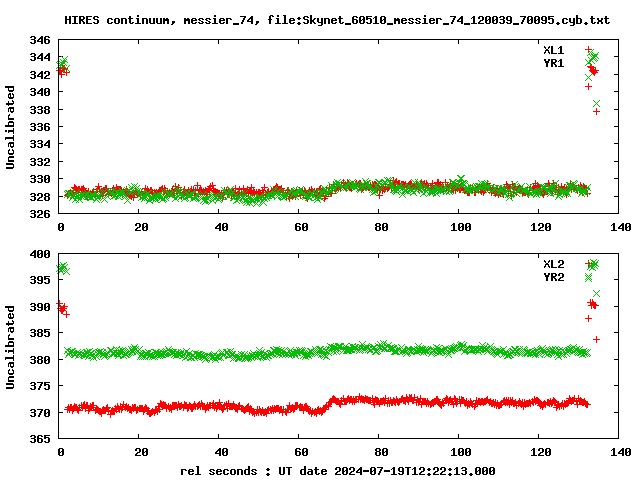Click the 365 y-axis tick label

[x=40, y=439]
